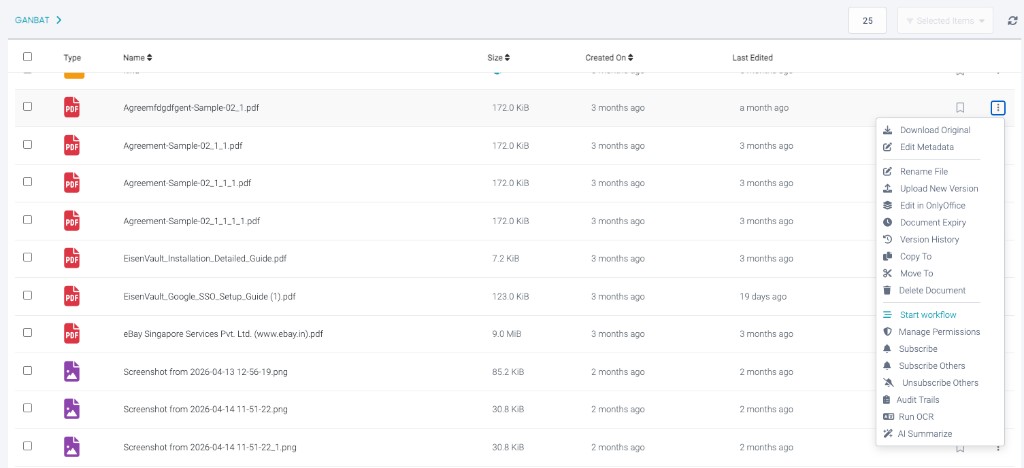Click PDF icon of Agreement-Sample-02_1_1_1_1.pdf
1024x468 pixels.
(x=72, y=221)
